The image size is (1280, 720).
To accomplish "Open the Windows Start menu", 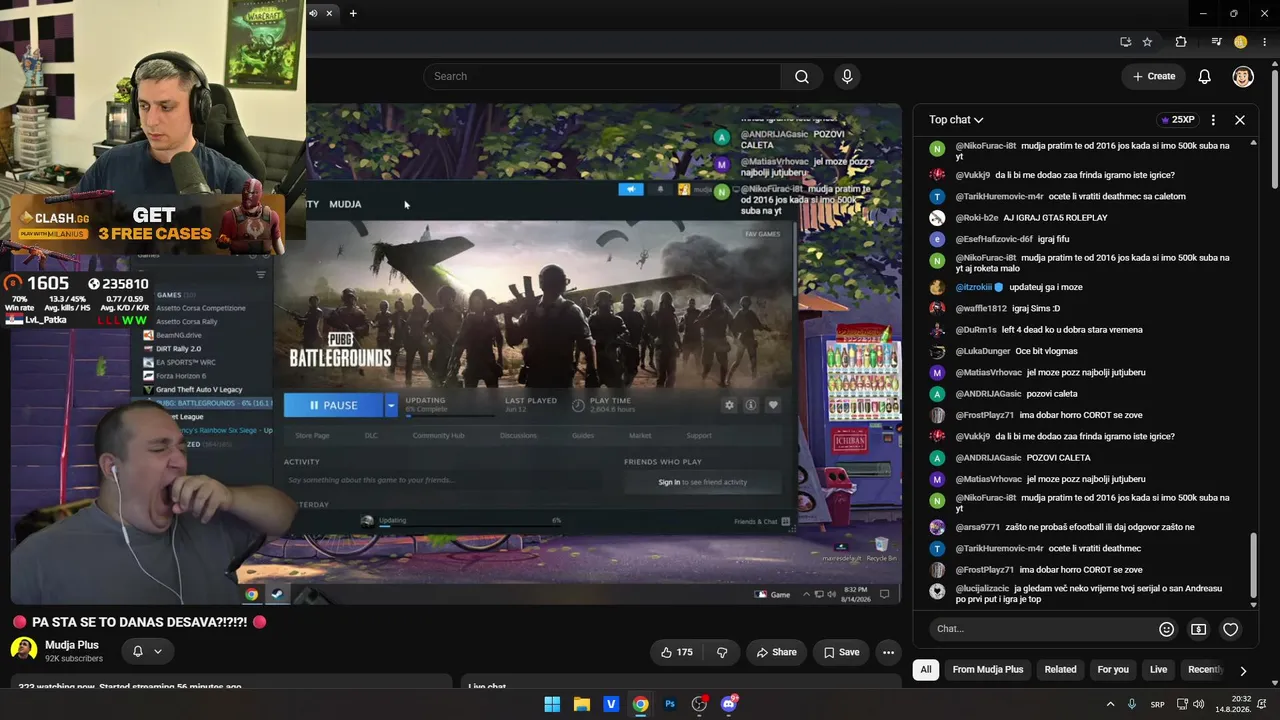I will click(x=552, y=704).
